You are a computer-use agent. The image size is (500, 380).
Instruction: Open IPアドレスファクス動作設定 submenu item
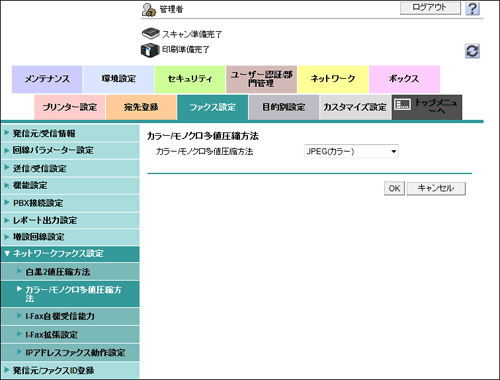click(x=70, y=352)
